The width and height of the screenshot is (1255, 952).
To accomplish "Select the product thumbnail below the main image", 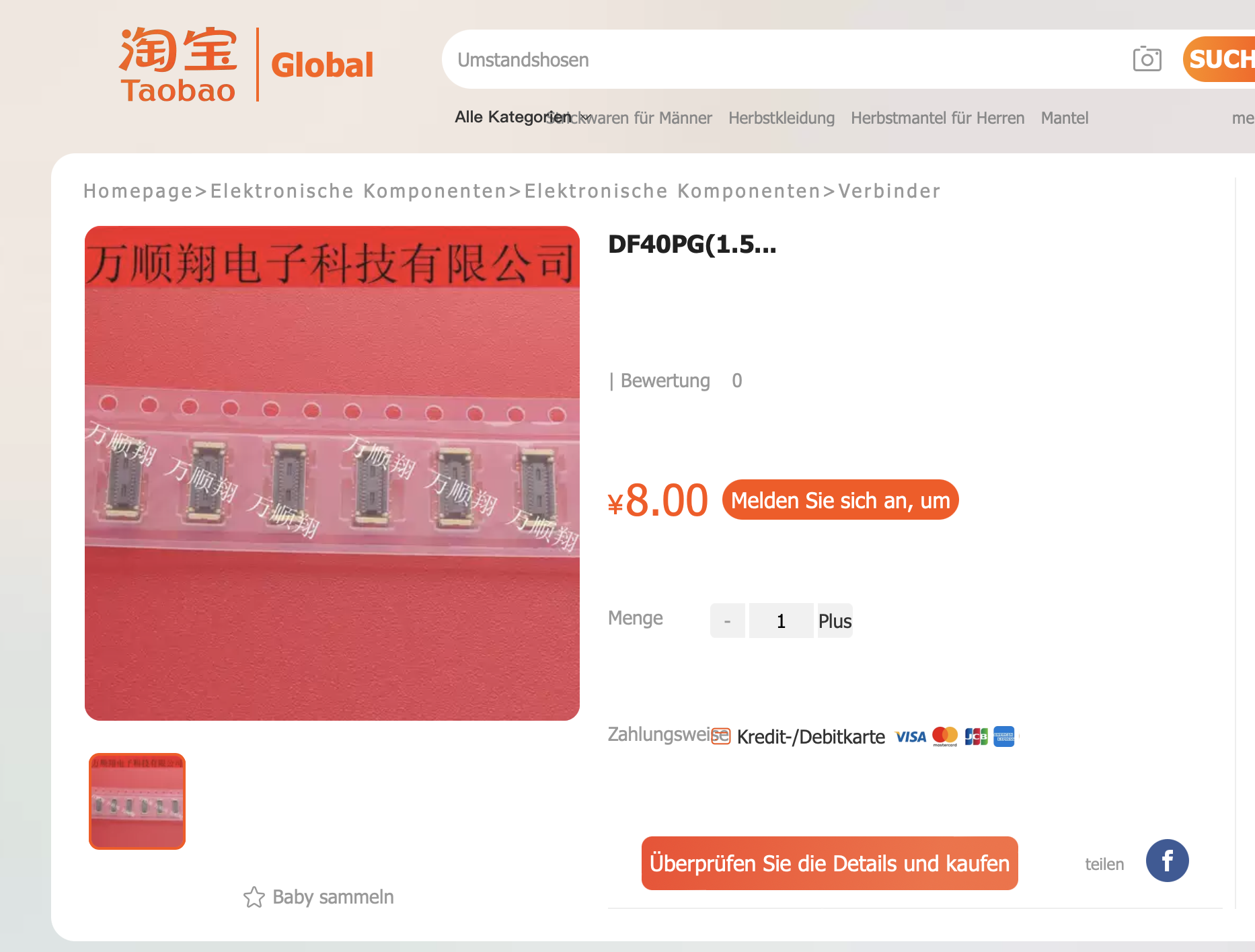I will 137,801.
